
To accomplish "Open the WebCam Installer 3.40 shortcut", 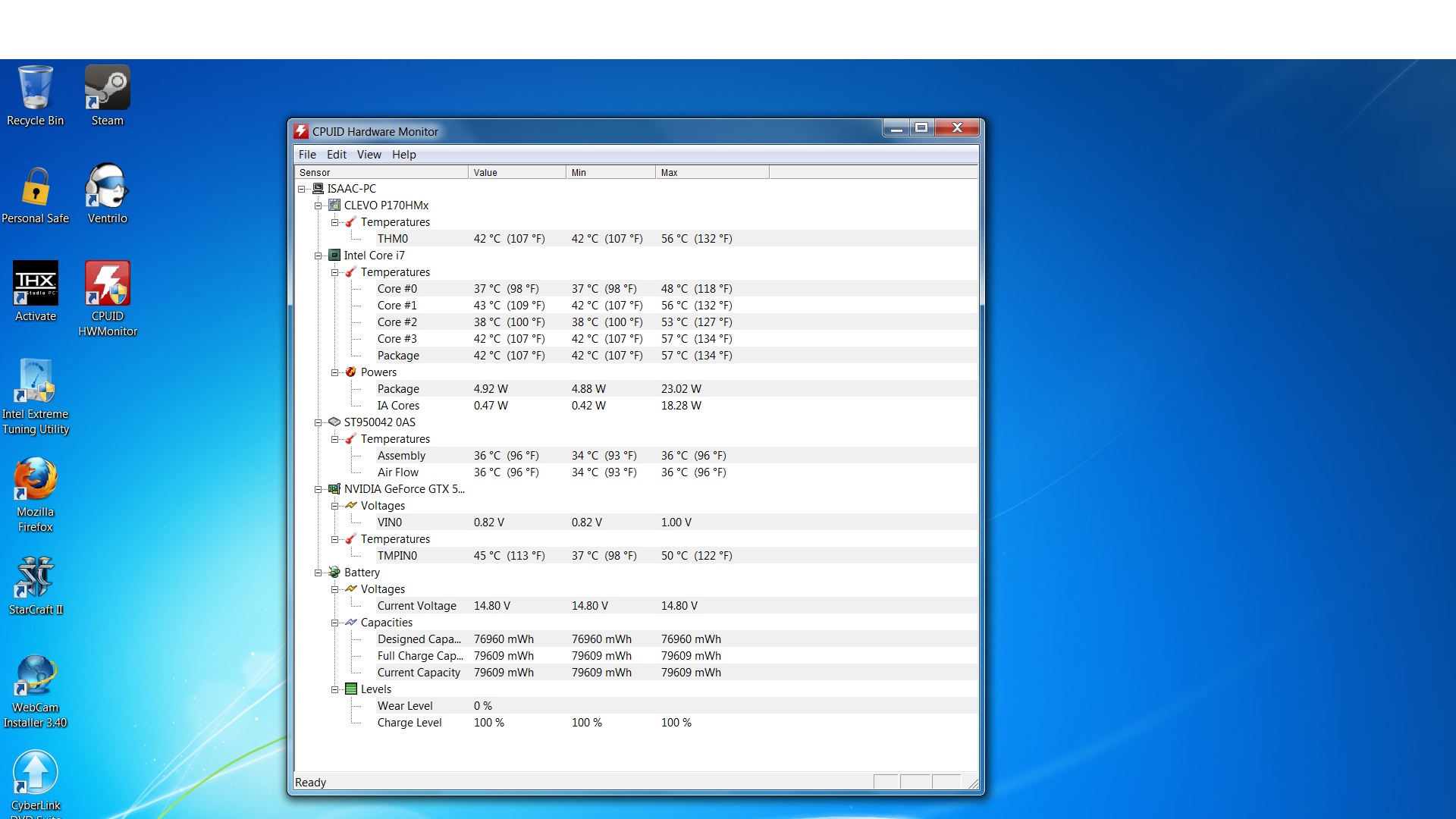I will 35,692.
